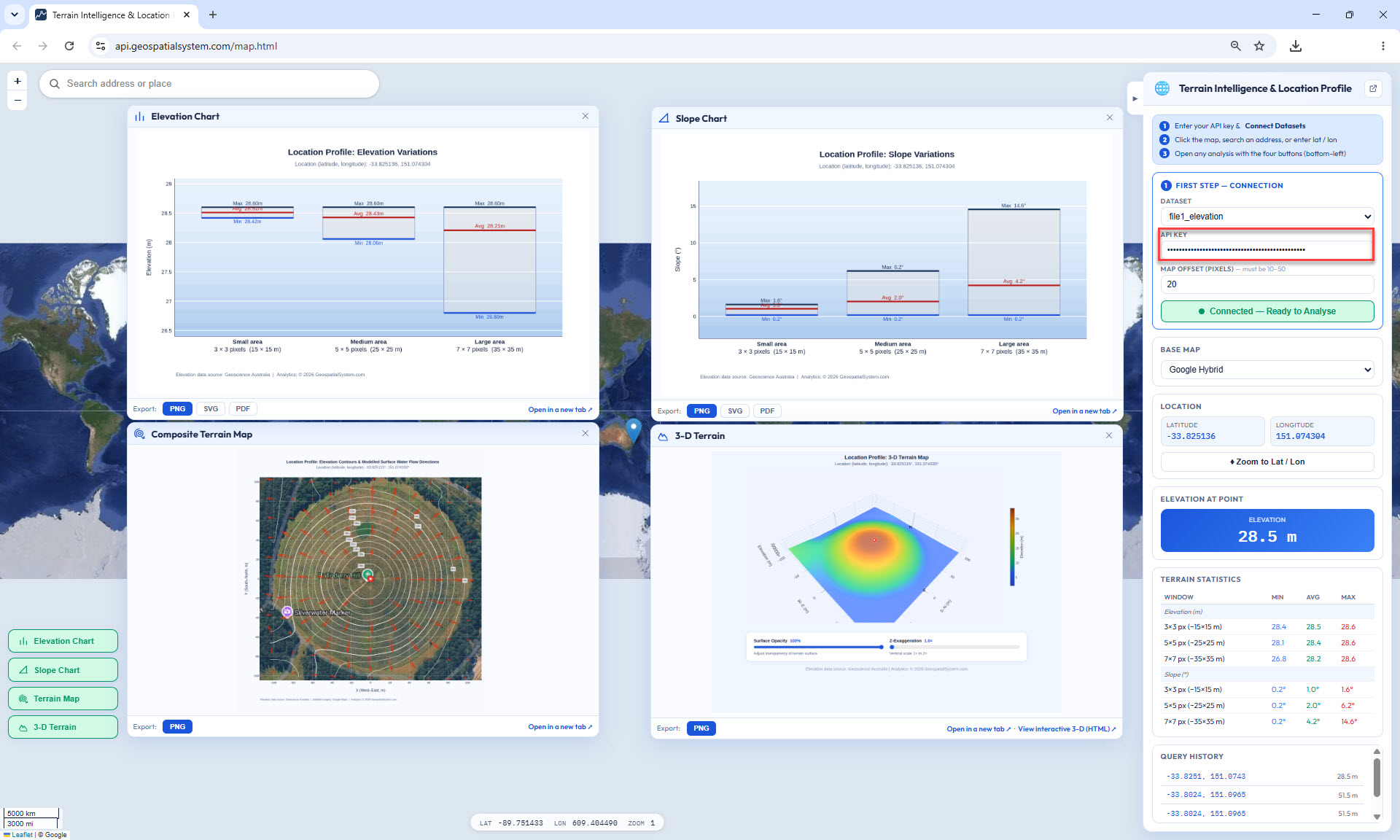Open 3-D Terrain from left buttons

pyautogui.click(x=63, y=727)
